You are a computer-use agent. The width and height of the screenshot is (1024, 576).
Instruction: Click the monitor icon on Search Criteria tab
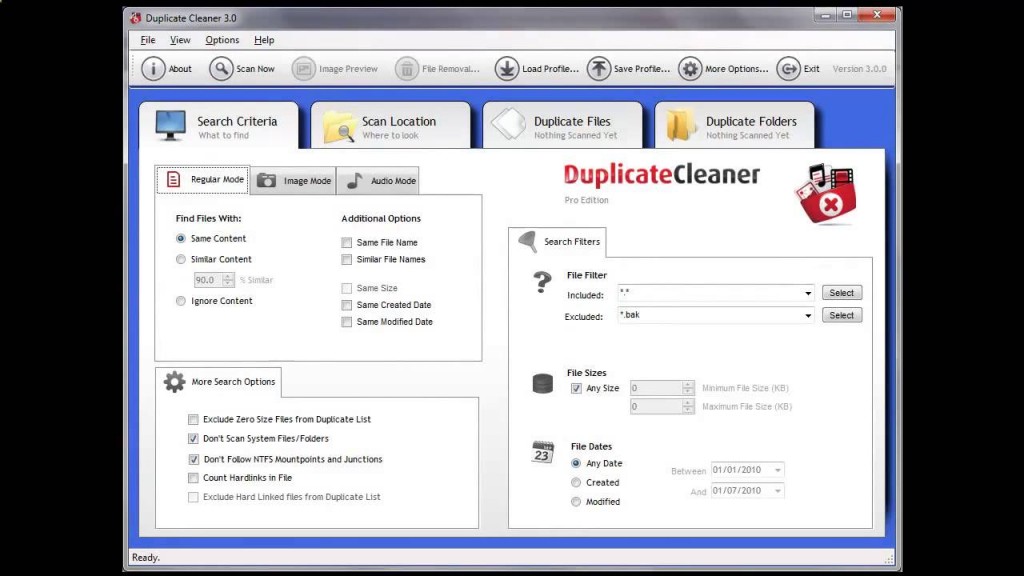[x=170, y=125]
